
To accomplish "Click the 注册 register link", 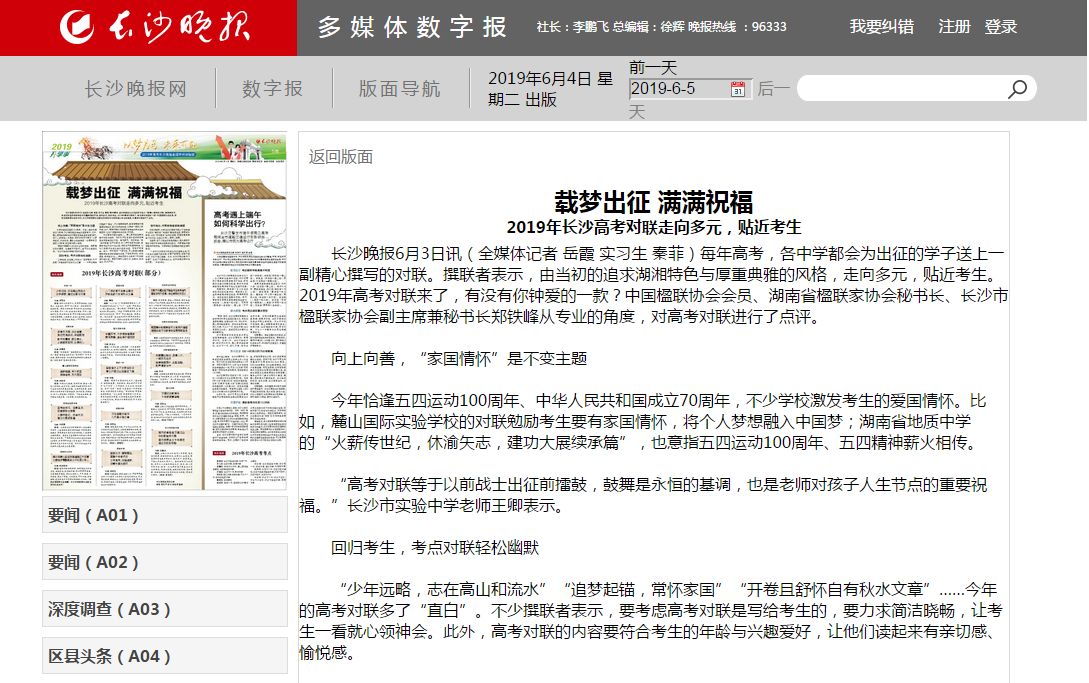I will (954, 27).
